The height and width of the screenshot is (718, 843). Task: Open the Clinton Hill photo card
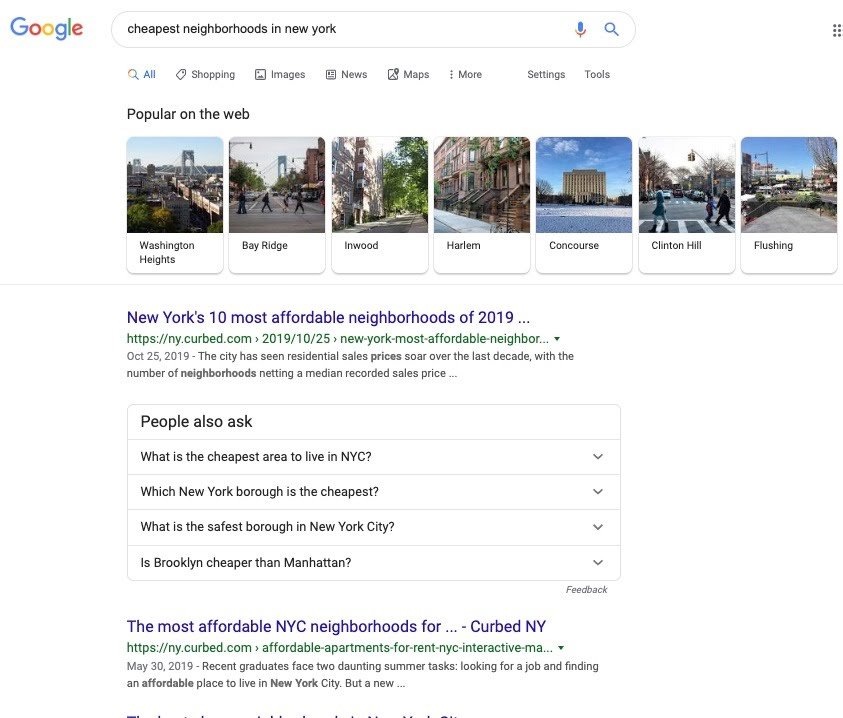pos(687,205)
